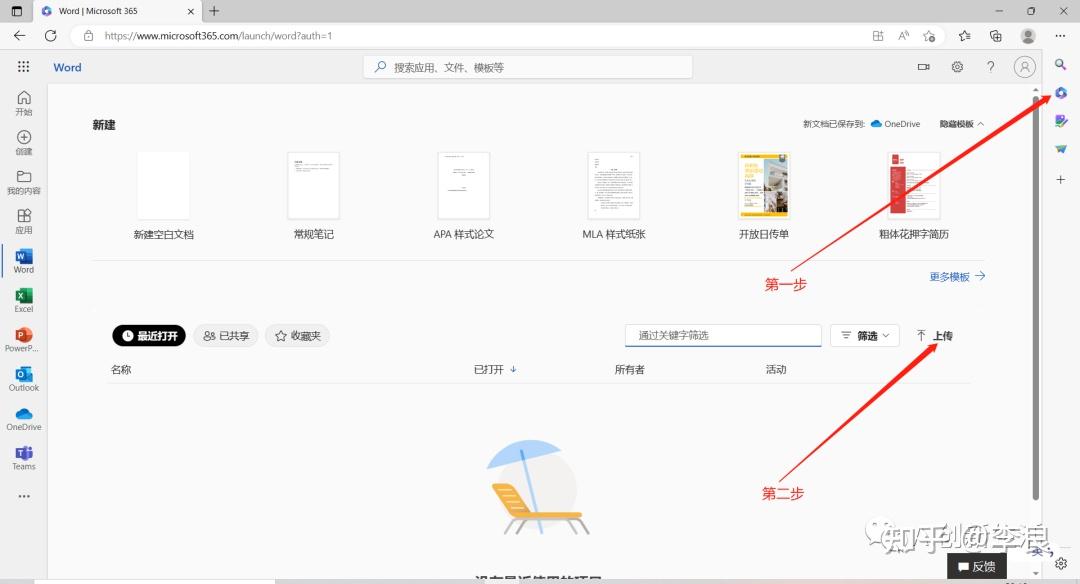
Task: Click the page vertical scrollbar
Action: (1035, 296)
